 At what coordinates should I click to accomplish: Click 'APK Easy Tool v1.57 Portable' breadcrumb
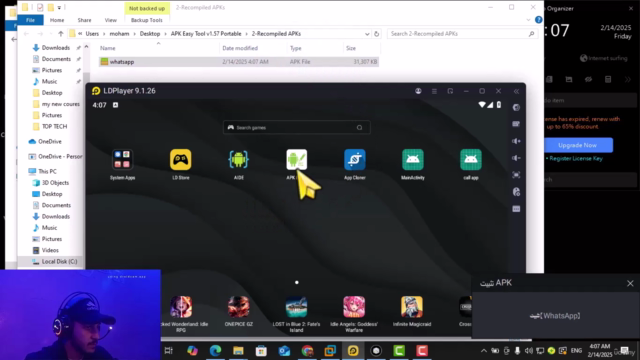[206, 34]
